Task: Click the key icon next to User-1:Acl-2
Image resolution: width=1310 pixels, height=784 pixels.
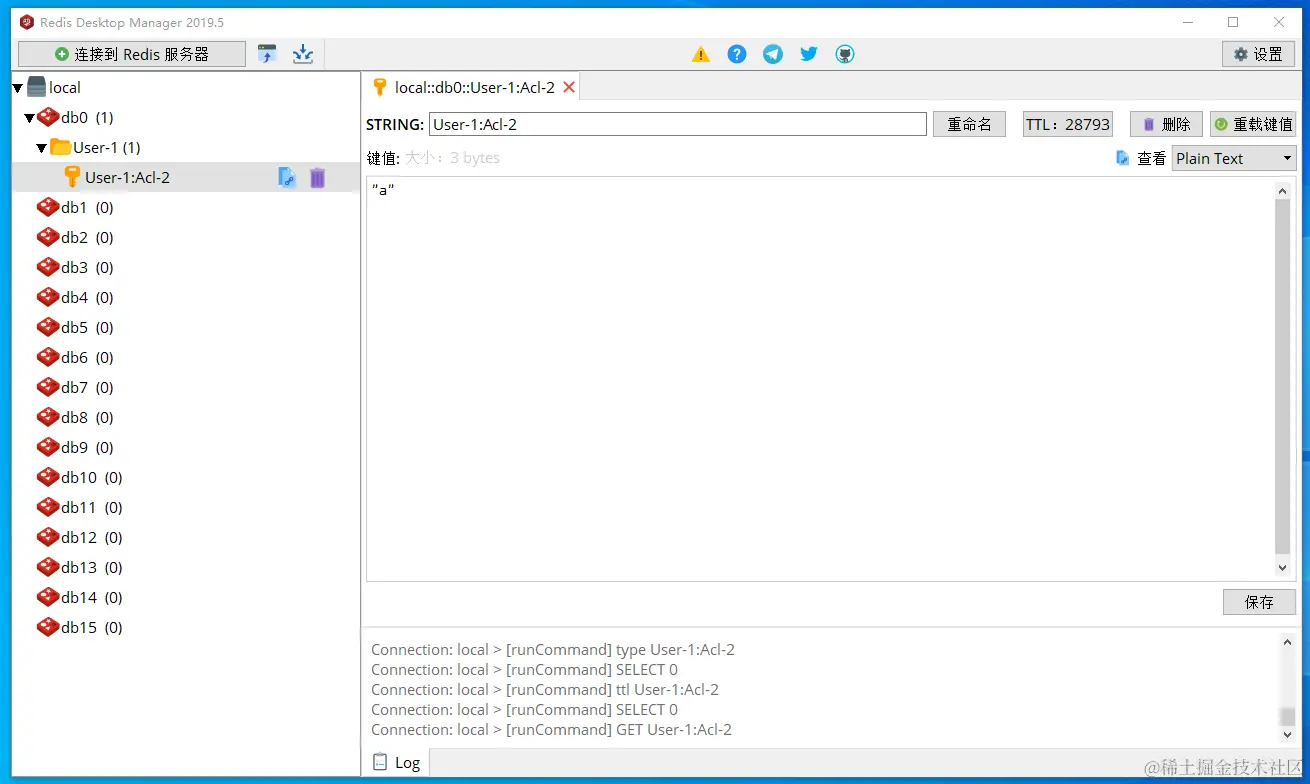Action: coord(71,177)
